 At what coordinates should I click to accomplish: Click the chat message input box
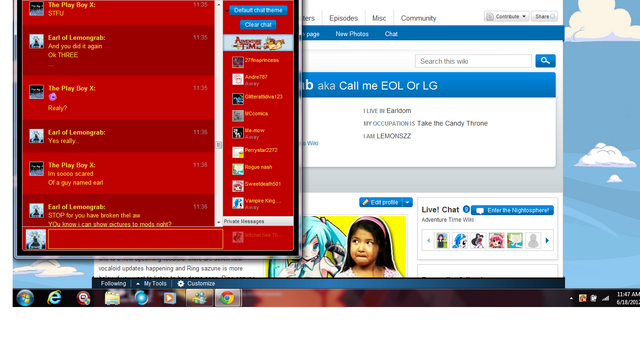coord(136,239)
